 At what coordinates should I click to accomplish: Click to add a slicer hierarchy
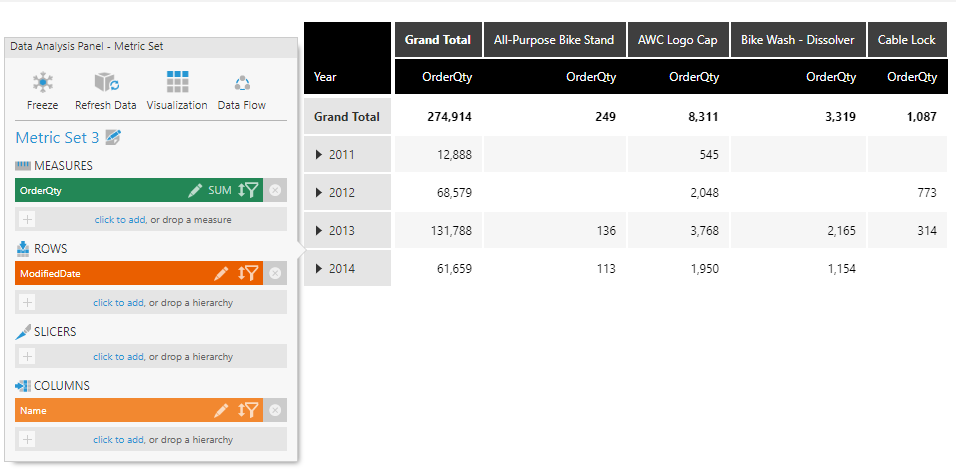[119, 356]
